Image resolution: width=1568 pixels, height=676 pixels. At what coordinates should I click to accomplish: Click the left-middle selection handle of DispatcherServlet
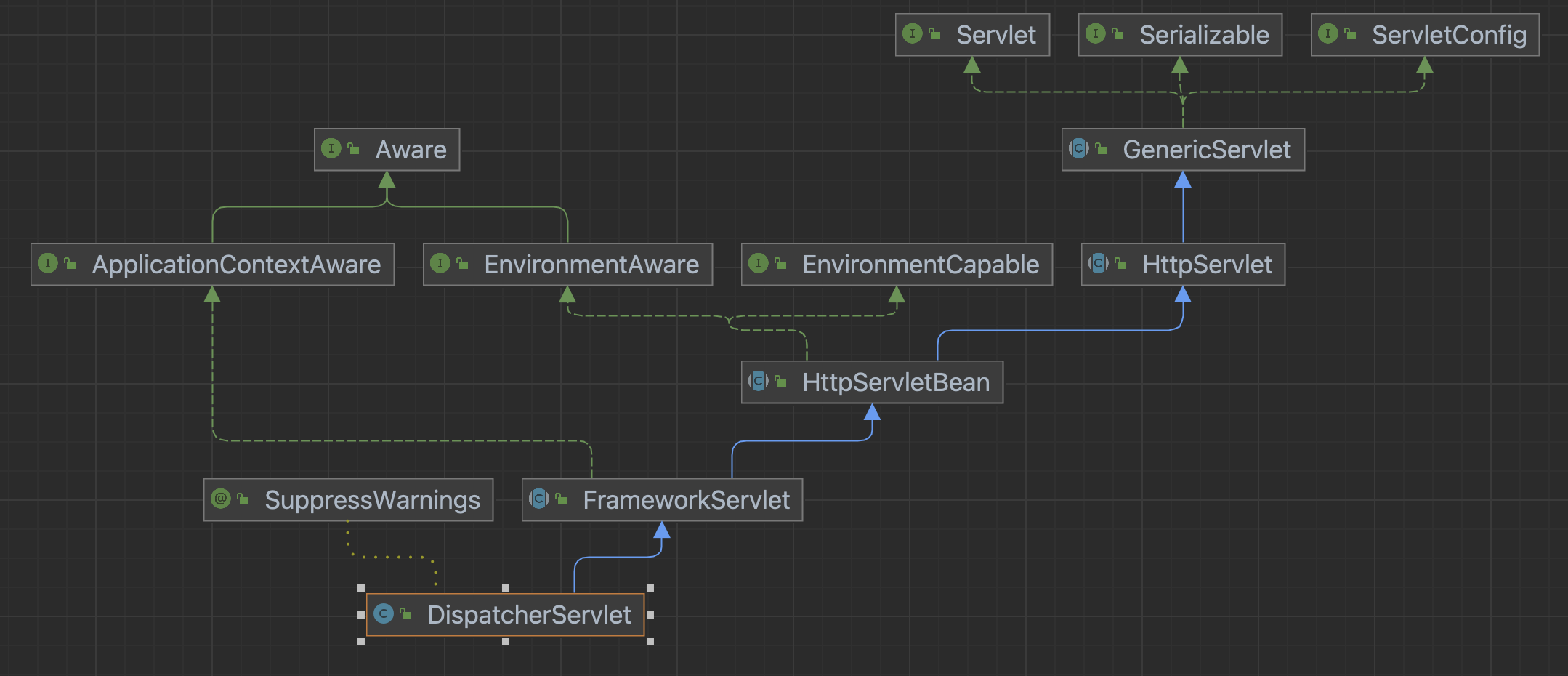(361, 615)
